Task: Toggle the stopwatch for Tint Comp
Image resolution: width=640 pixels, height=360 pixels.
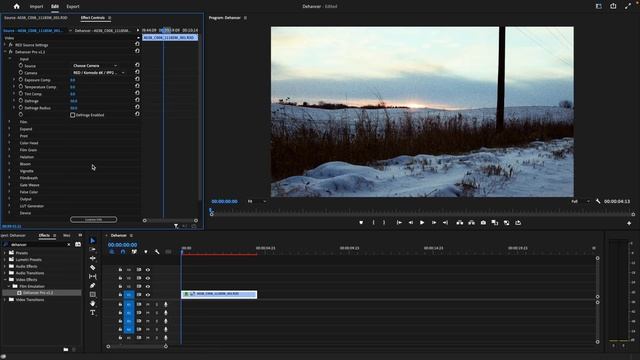Action: (x=21, y=93)
